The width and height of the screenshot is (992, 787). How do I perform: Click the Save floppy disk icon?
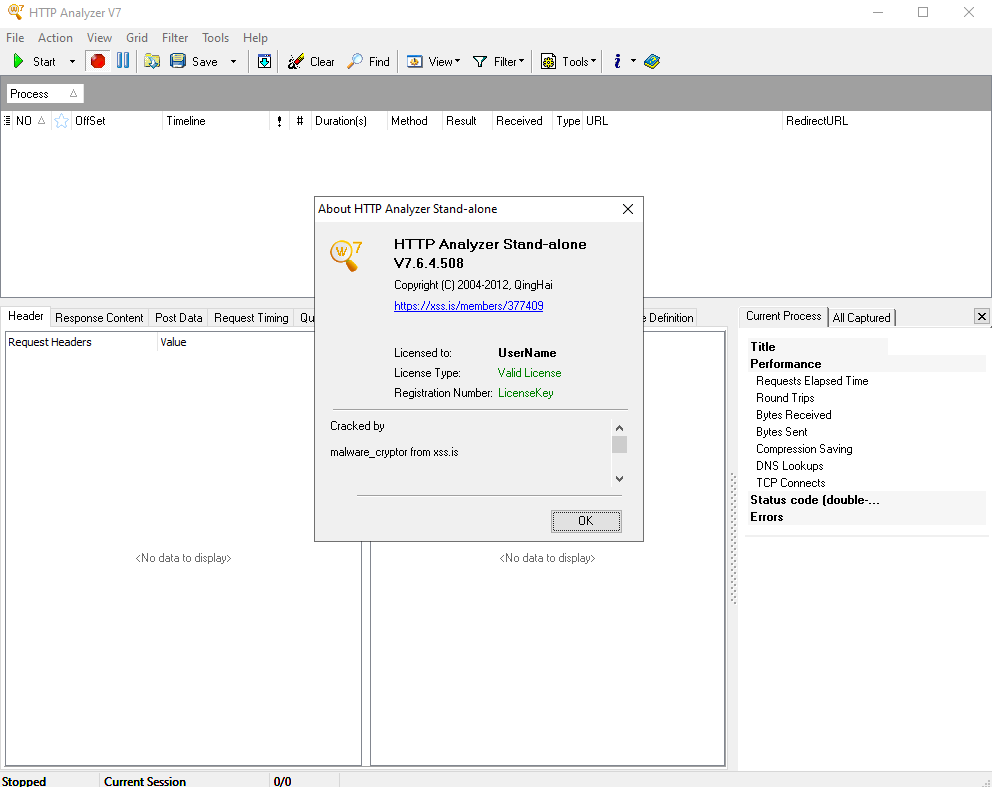178,61
